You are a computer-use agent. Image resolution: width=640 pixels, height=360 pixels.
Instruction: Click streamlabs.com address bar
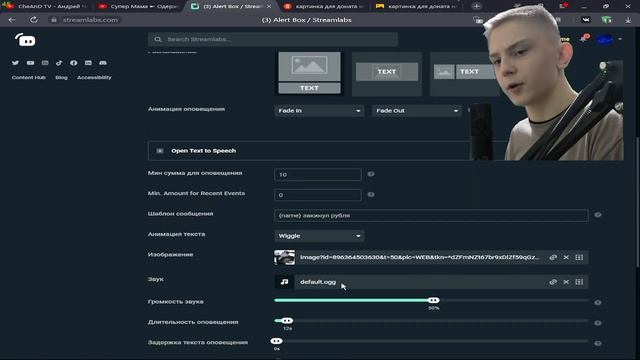tap(90, 20)
